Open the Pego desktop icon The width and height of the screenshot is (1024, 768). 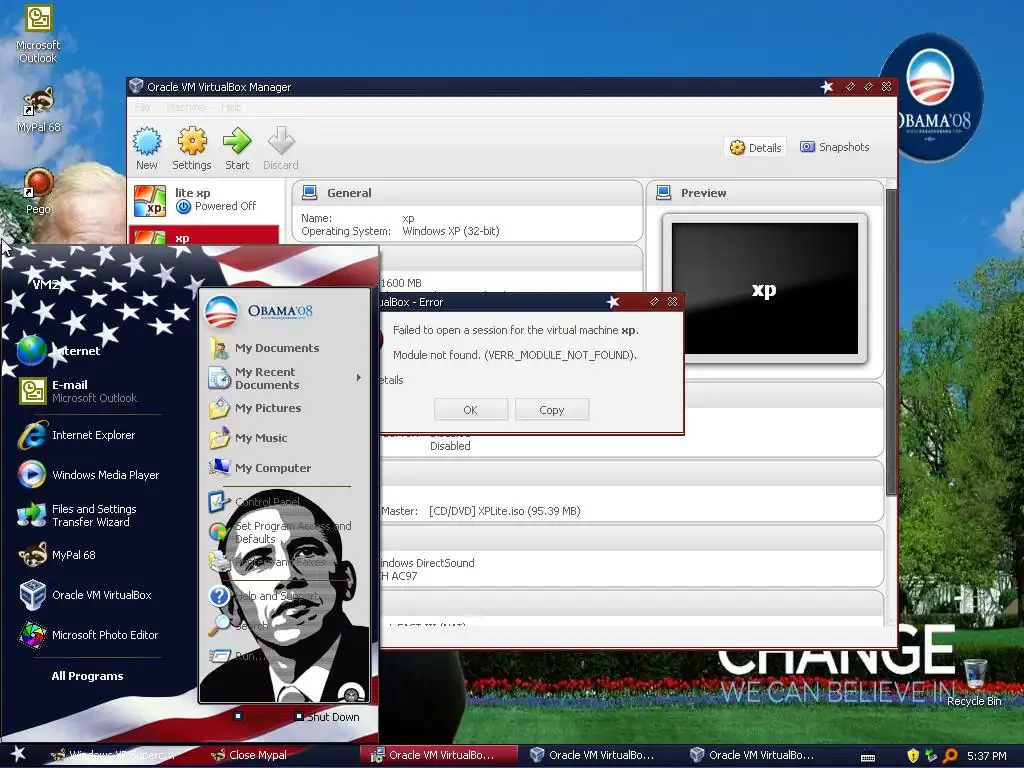click(x=38, y=191)
